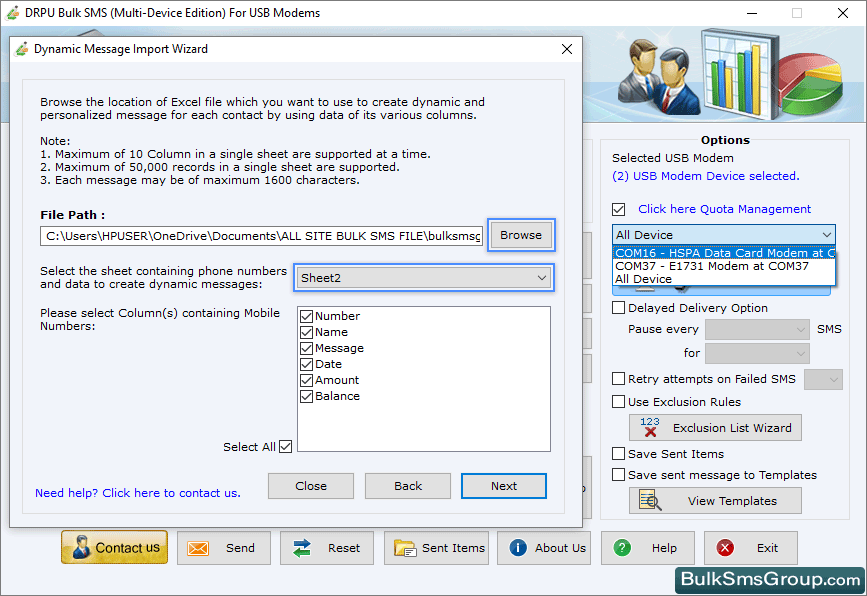
Task: Close the Dynamic Message Import Wizard dialog
Action: pos(567,49)
